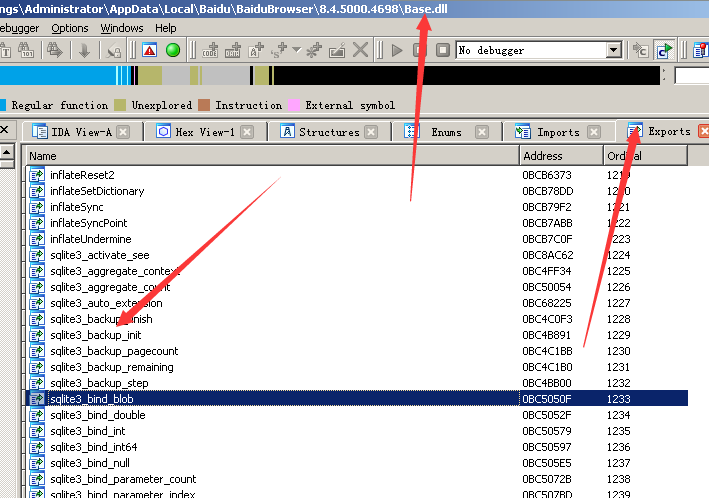Click the blue region of navigation band
This screenshot has width=709, height=498.
(x=58, y=75)
